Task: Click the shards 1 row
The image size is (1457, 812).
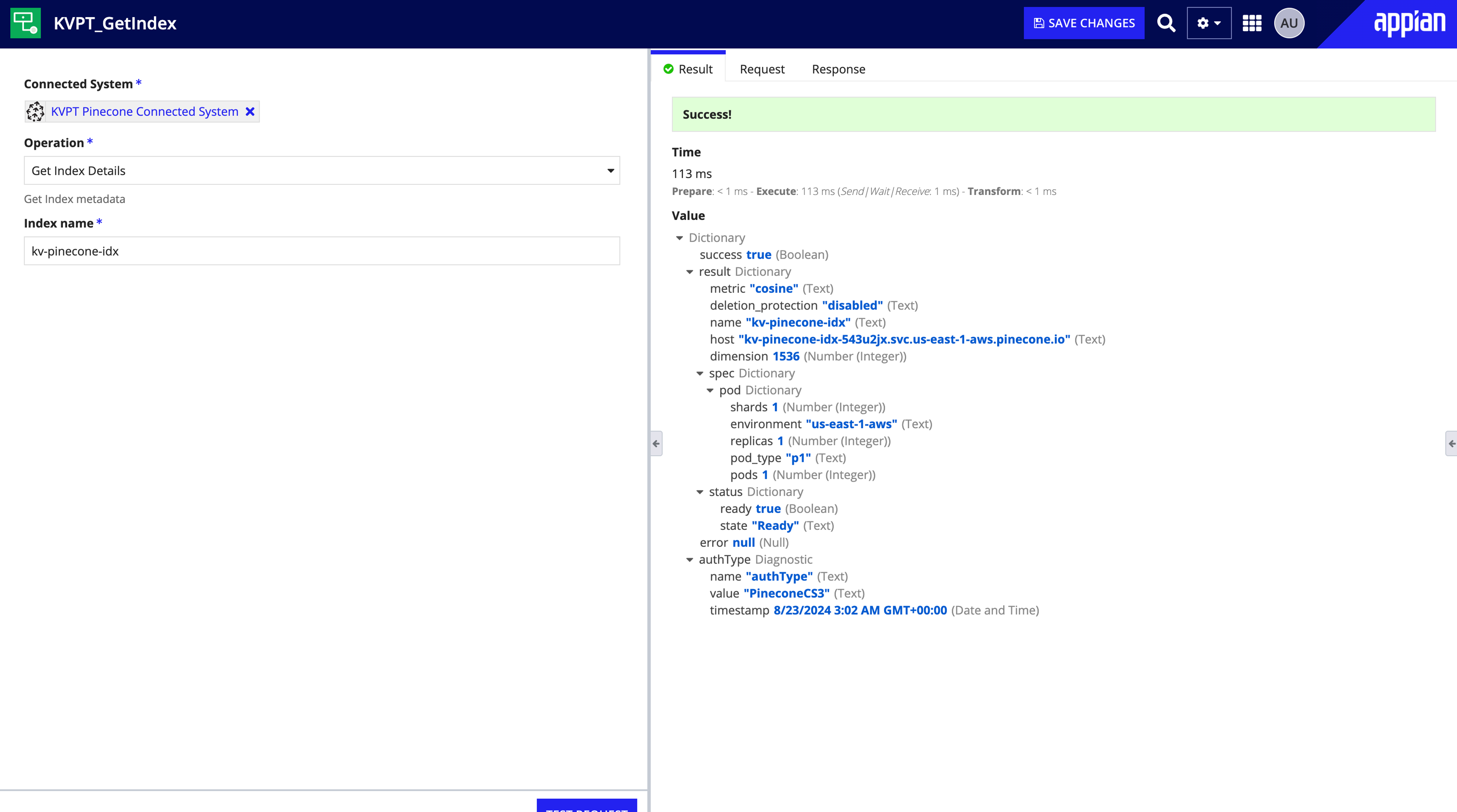Action: (x=807, y=407)
